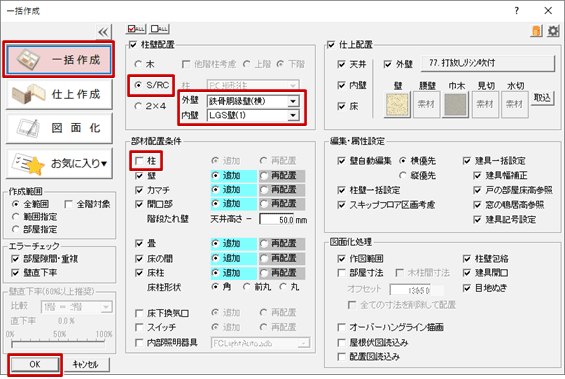
Task: Toggle the 柱壁配置 checkbox
Action: click(133, 45)
